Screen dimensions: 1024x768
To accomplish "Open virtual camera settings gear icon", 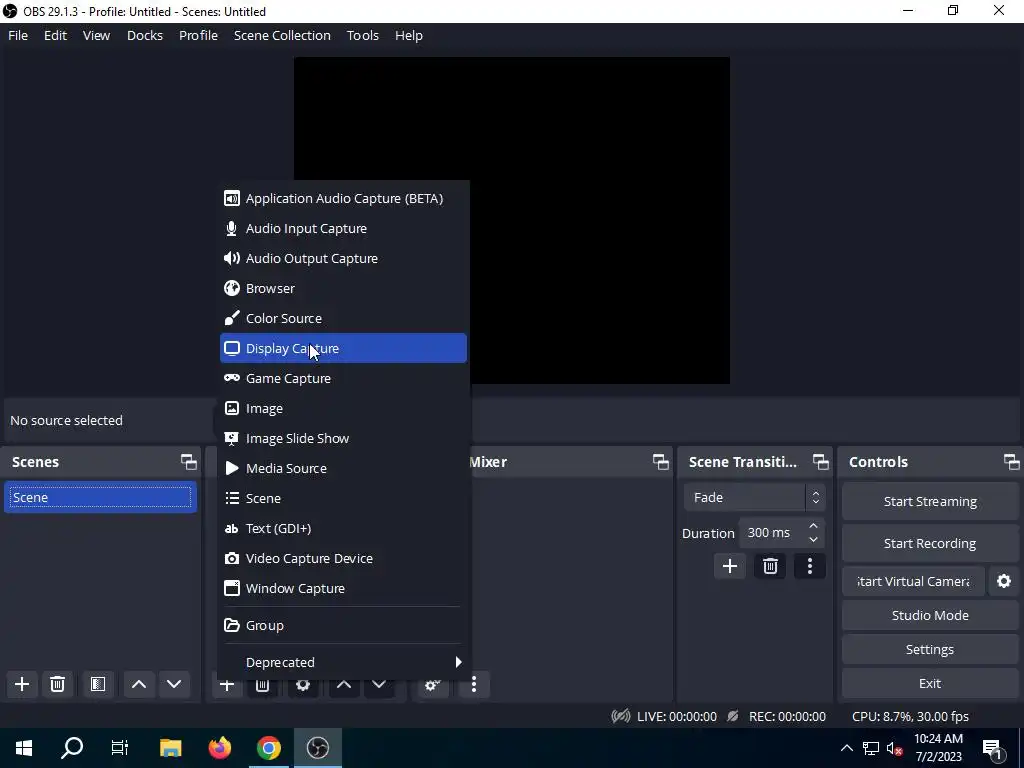I will [1004, 581].
